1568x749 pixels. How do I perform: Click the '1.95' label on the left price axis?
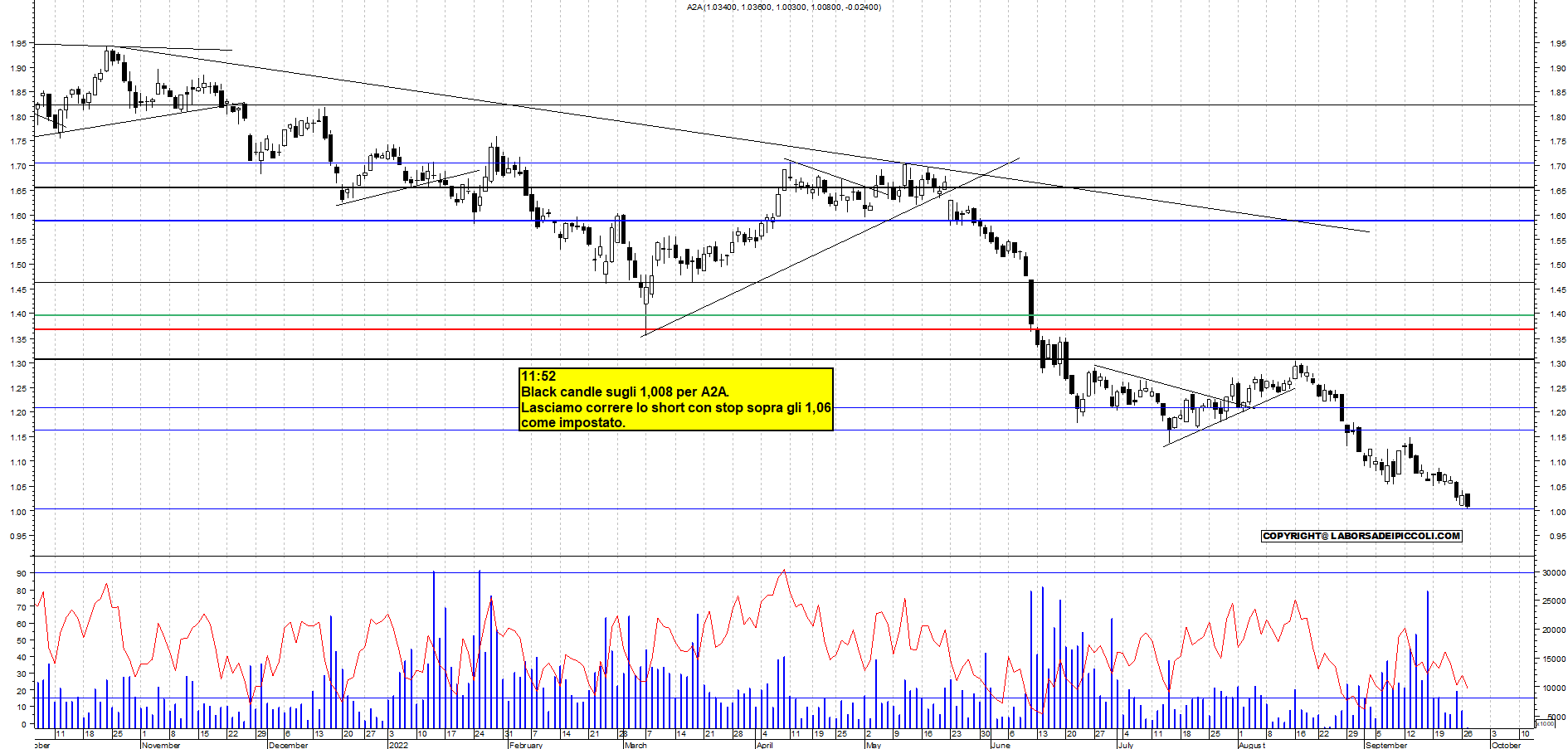tap(18, 43)
